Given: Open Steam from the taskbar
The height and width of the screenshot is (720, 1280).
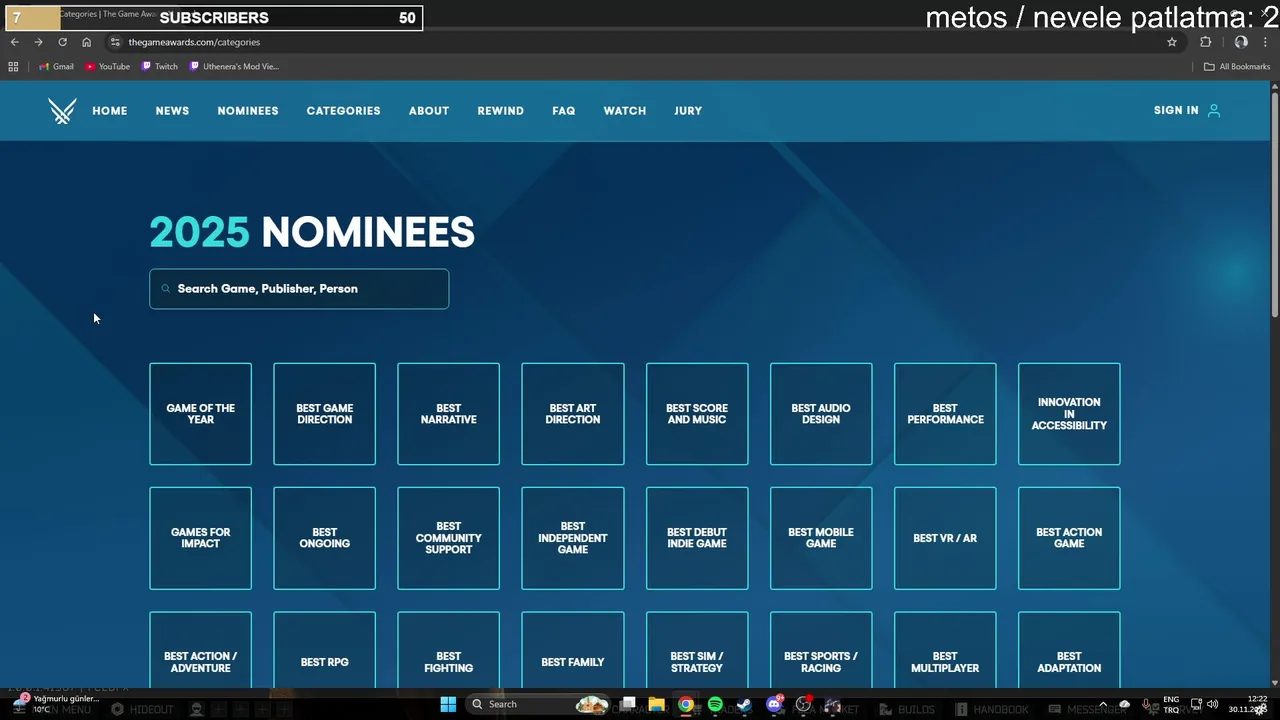Looking at the screenshot, I should [744, 704].
